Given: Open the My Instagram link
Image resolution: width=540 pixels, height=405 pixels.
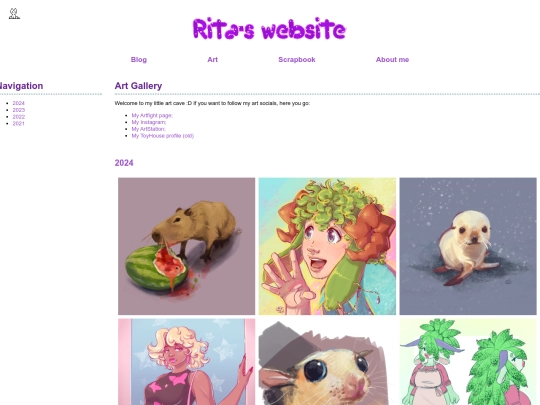Looking at the screenshot, I should [x=149, y=122].
